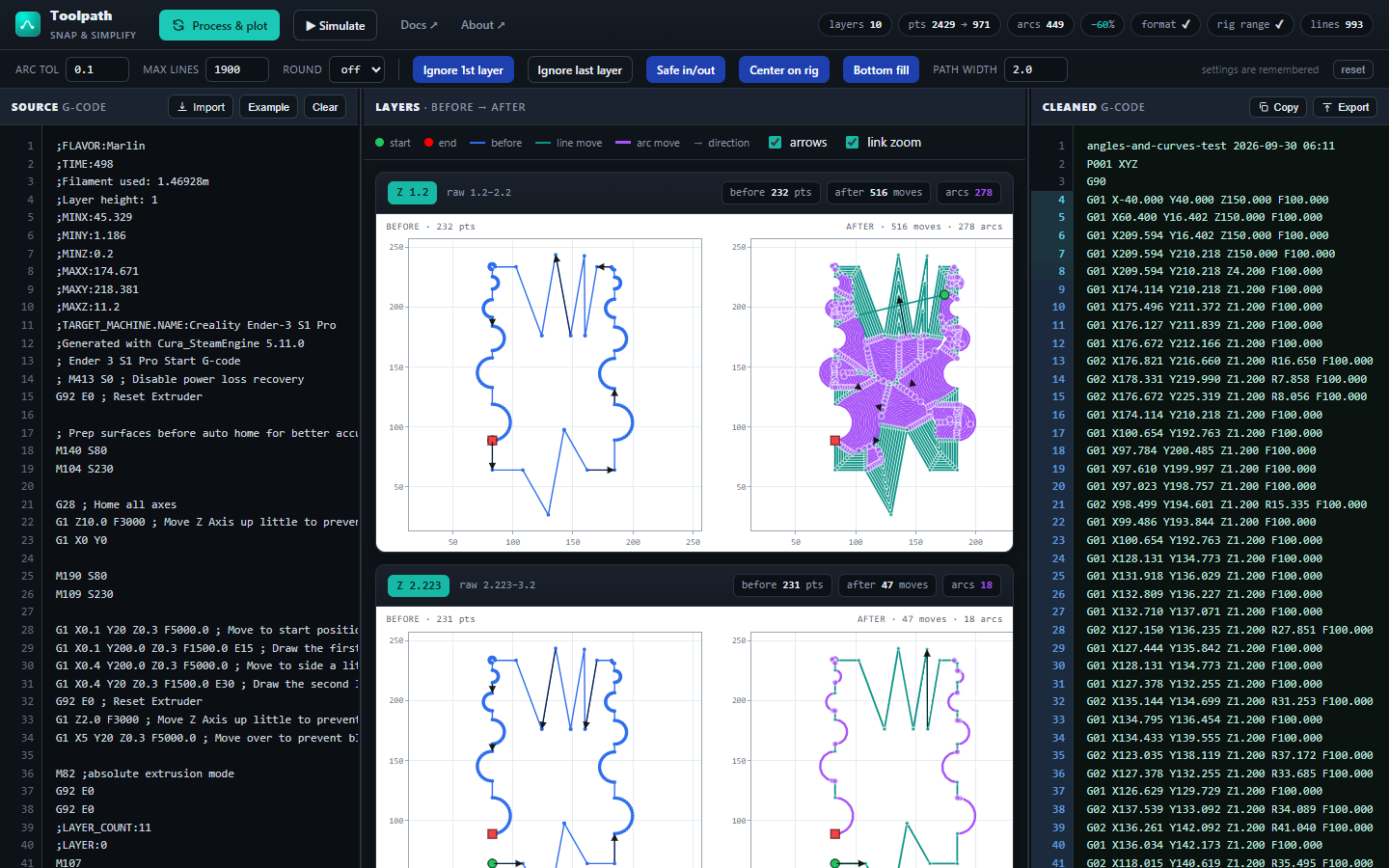
Task: Click the Z 1.2 BEFORE plot
Action: [x=555, y=386]
